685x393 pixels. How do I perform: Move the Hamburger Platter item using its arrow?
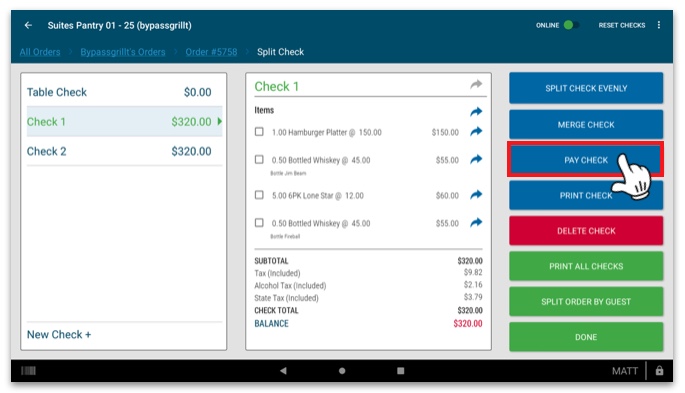[476, 131]
